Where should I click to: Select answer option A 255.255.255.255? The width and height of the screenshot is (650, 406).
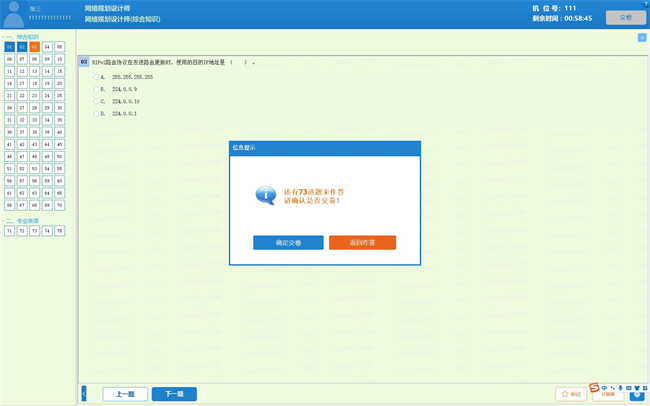click(x=97, y=77)
